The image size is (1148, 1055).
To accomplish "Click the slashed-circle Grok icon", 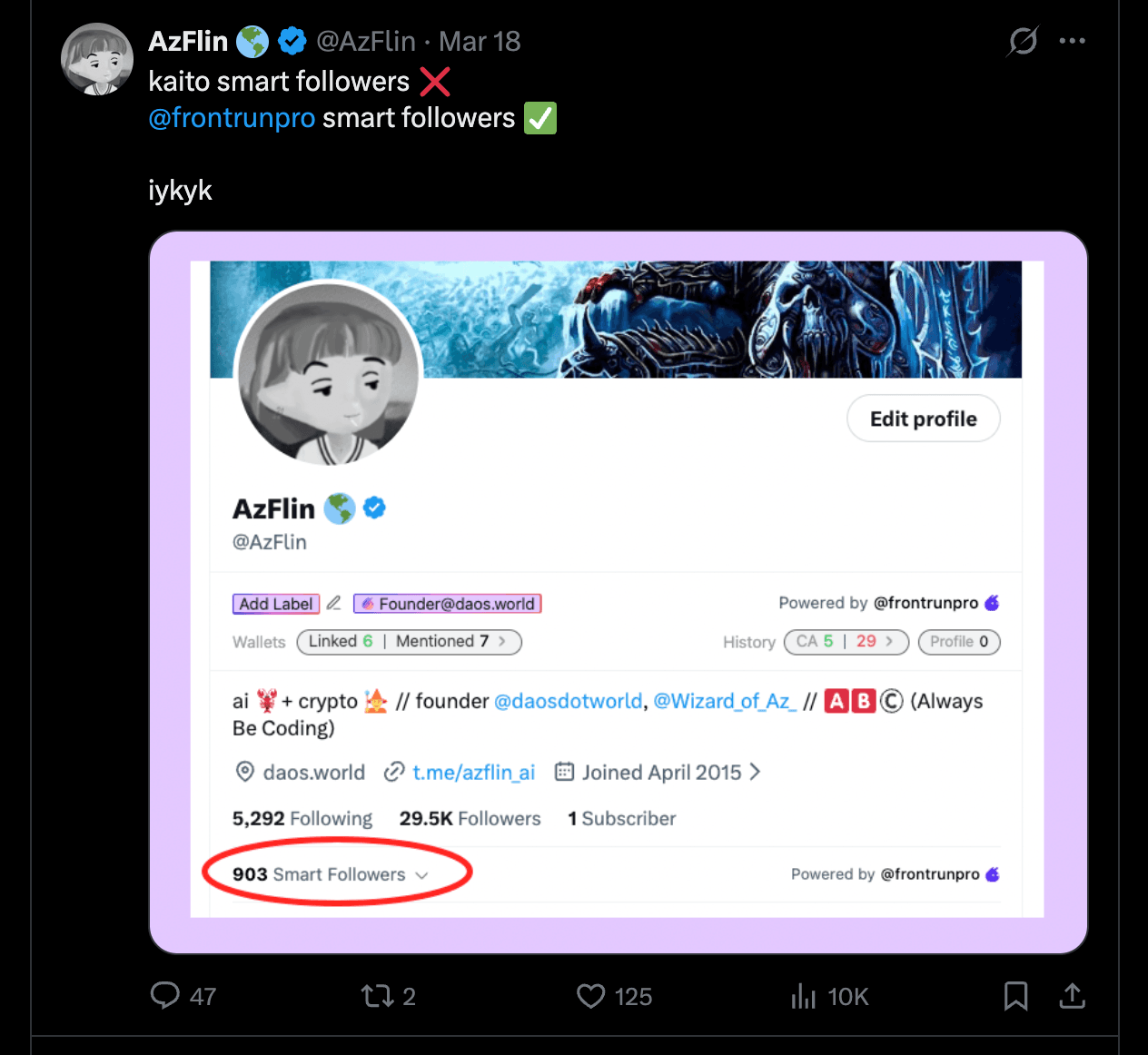I will [x=1022, y=41].
